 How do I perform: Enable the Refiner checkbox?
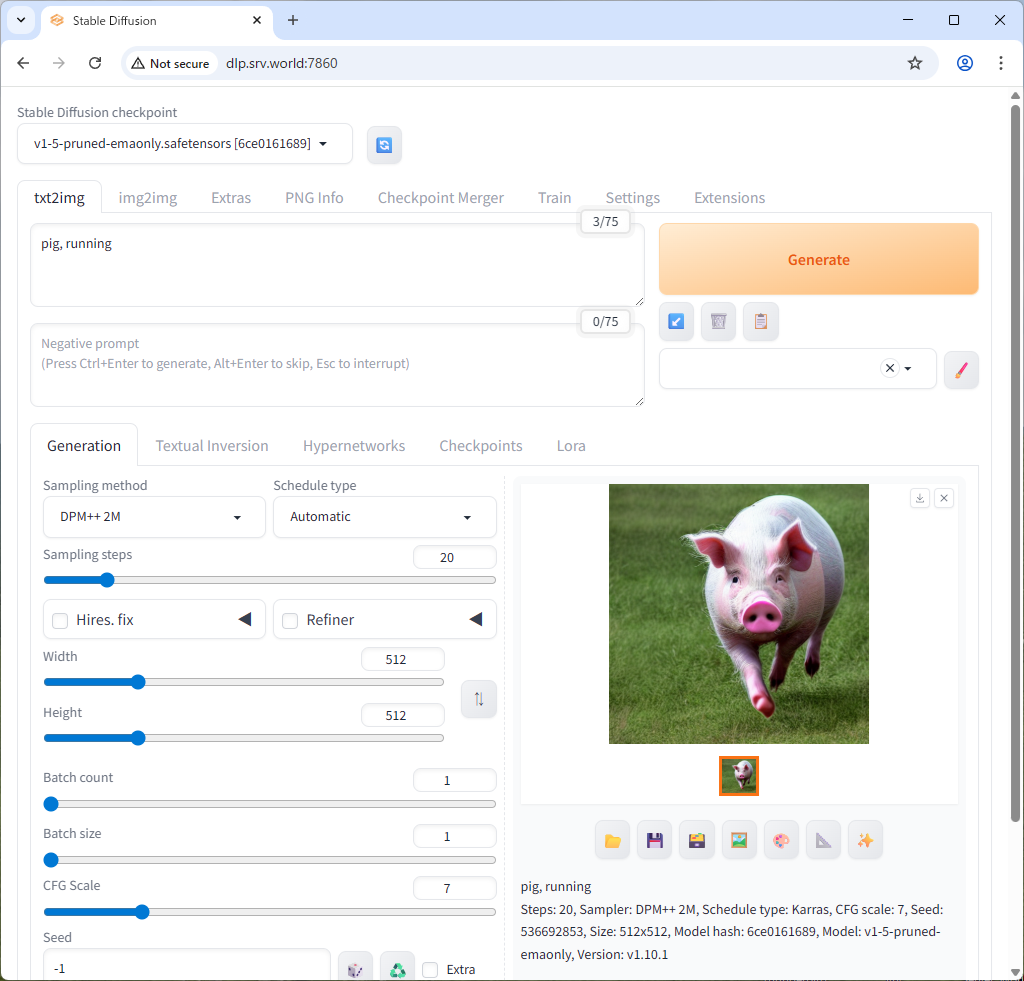(x=290, y=620)
